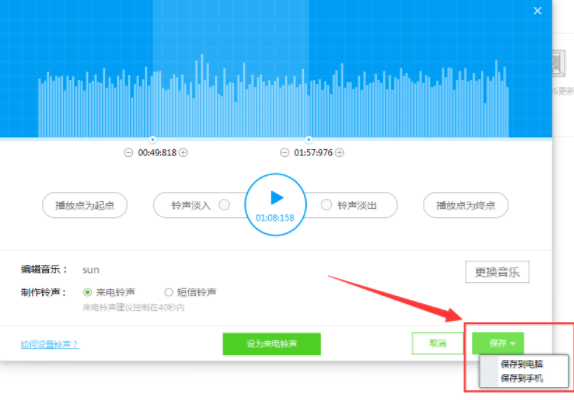The width and height of the screenshot is (574, 400).
Task: Open the 如何设置铃声? help link
Action: tap(49, 344)
